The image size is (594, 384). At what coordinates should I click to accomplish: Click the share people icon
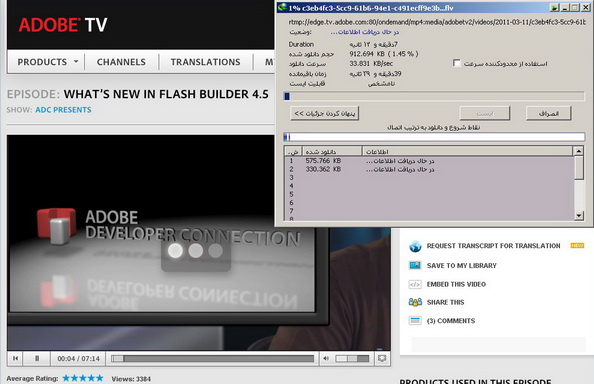click(415, 302)
